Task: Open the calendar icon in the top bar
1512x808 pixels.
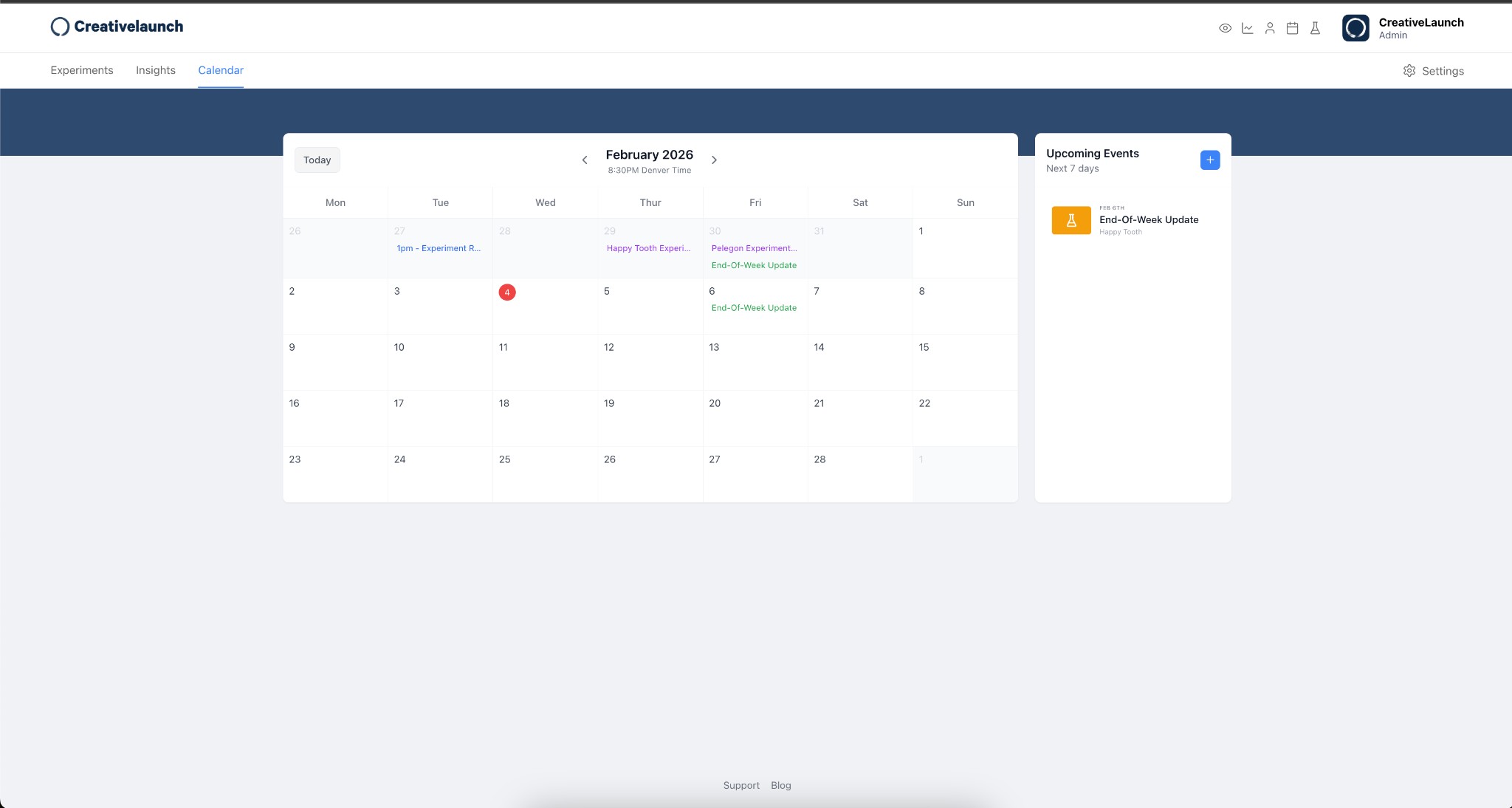Action: (1292, 28)
